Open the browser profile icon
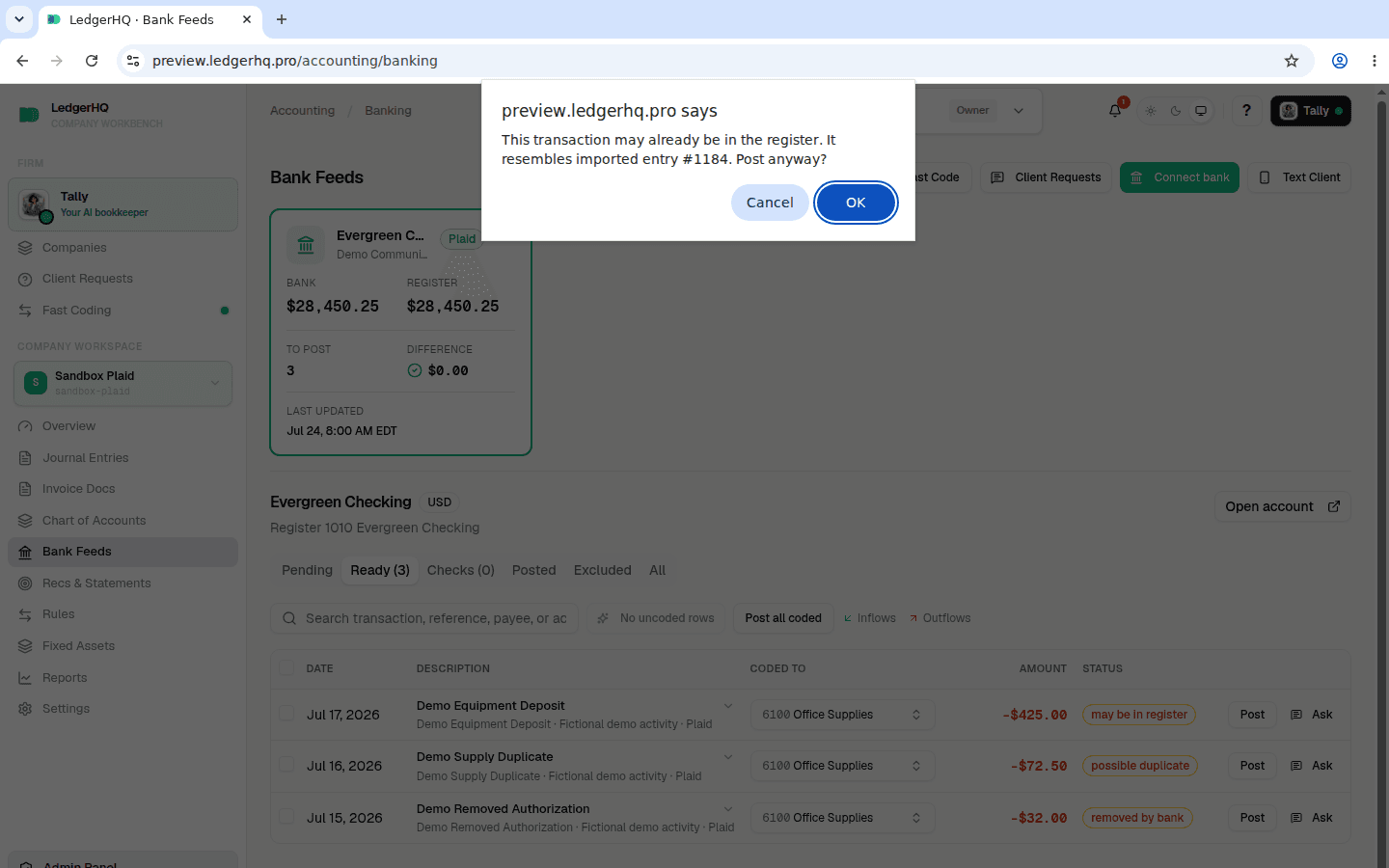The image size is (1389, 868). pyautogui.click(x=1340, y=61)
